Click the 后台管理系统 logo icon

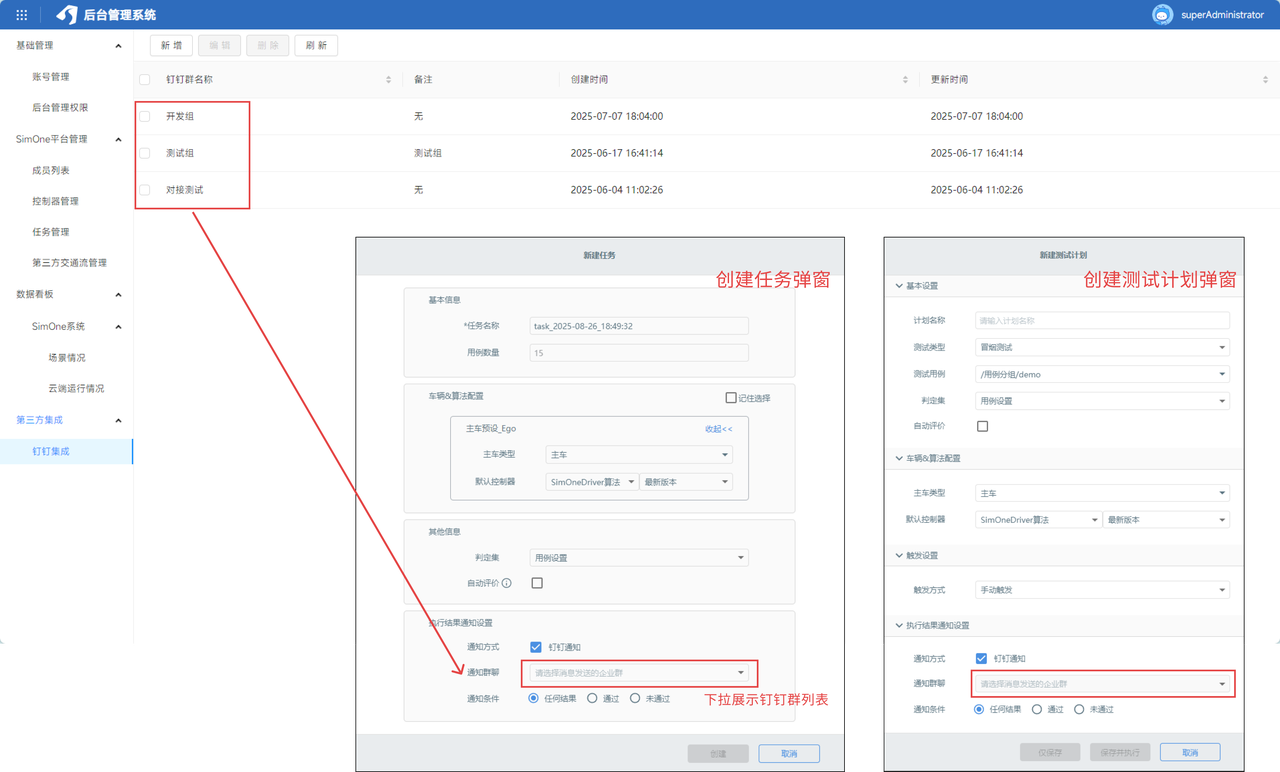66,15
